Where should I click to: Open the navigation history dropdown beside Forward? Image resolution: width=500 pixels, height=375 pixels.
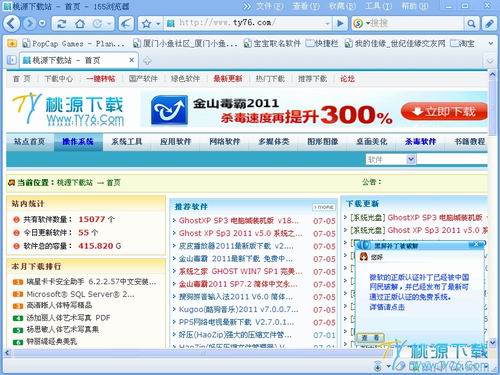[x=42, y=23]
